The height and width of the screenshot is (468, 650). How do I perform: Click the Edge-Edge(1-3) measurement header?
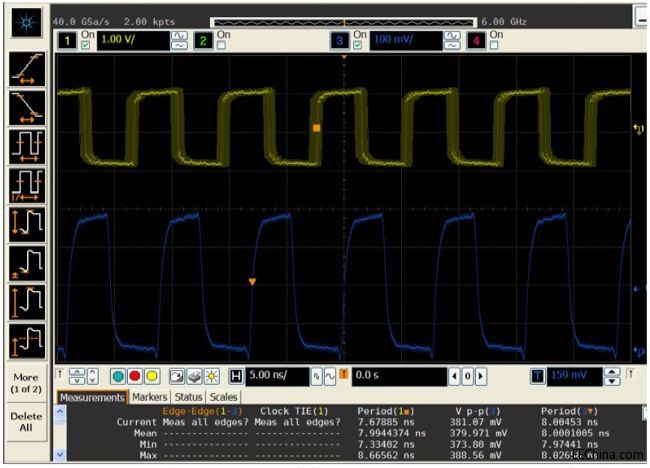point(202,411)
